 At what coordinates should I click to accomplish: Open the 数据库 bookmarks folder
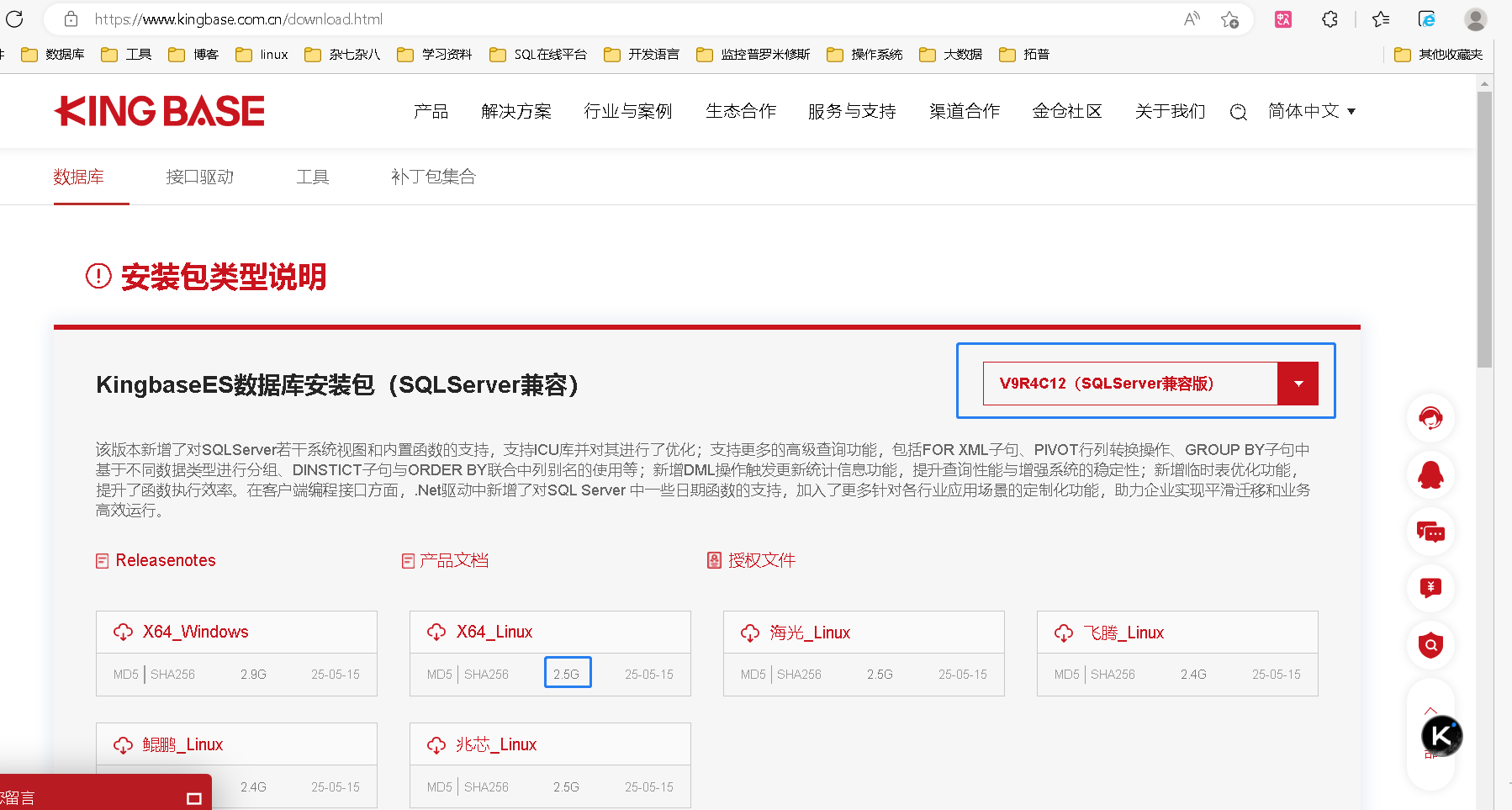pyautogui.click(x=53, y=55)
